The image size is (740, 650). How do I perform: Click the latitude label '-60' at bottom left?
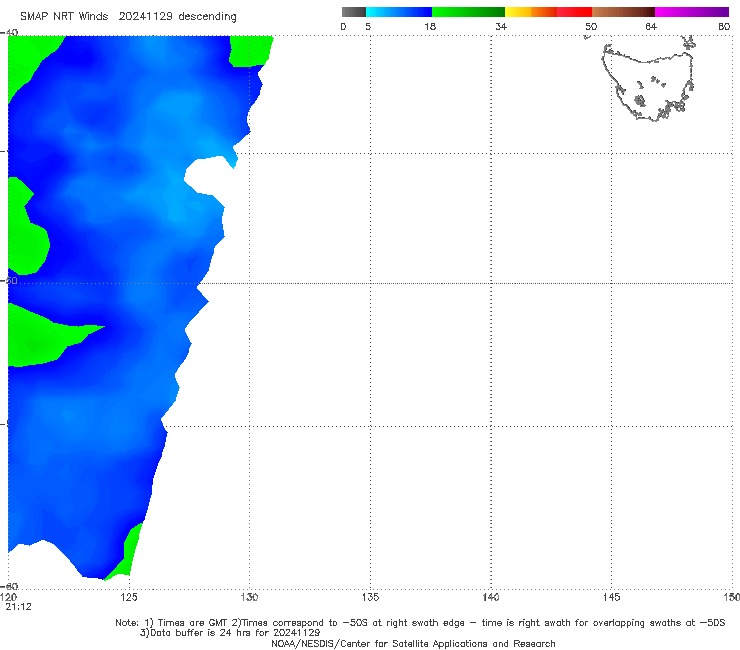[x=10, y=586]
